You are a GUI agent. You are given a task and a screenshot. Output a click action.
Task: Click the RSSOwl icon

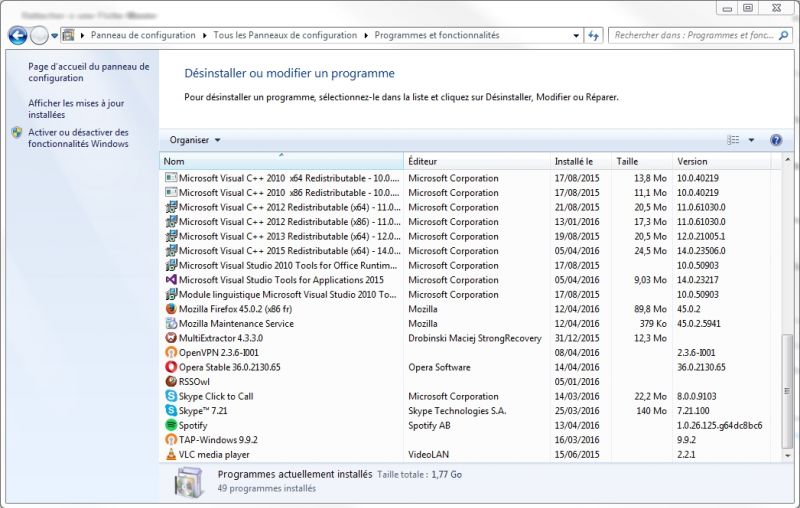pyautogui.click(x=171, y=382)
